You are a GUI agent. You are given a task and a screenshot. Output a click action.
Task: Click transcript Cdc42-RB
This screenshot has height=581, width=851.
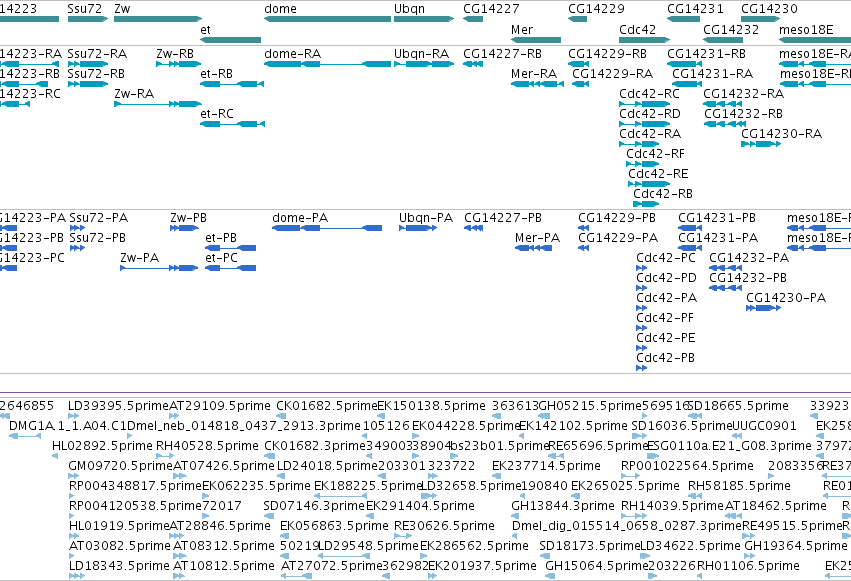646,204
